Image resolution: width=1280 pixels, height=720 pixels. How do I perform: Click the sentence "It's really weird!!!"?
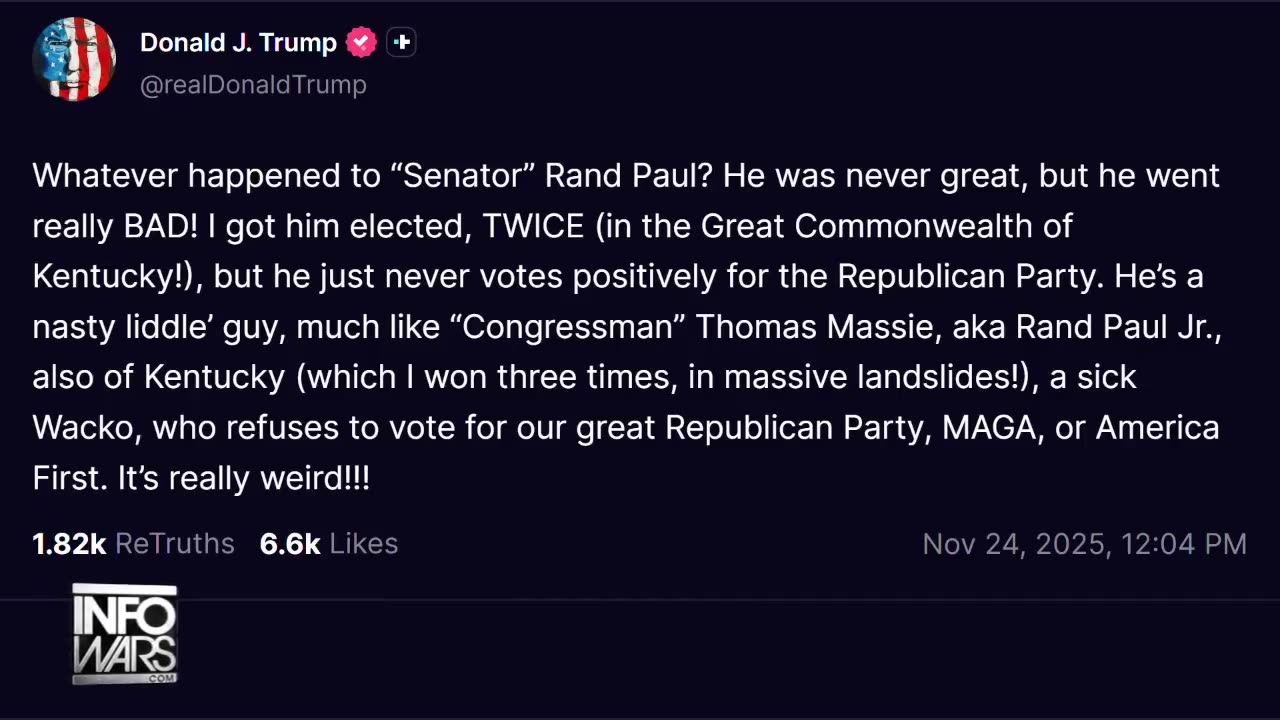tap(244, 478)
